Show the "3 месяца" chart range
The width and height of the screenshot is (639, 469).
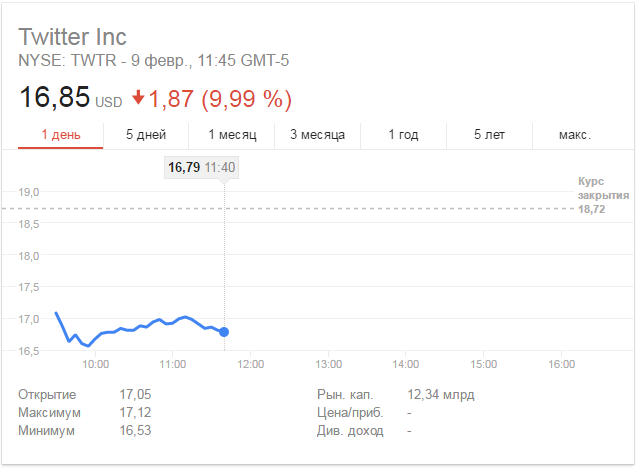pyautogui.click(x=317, y=134)
